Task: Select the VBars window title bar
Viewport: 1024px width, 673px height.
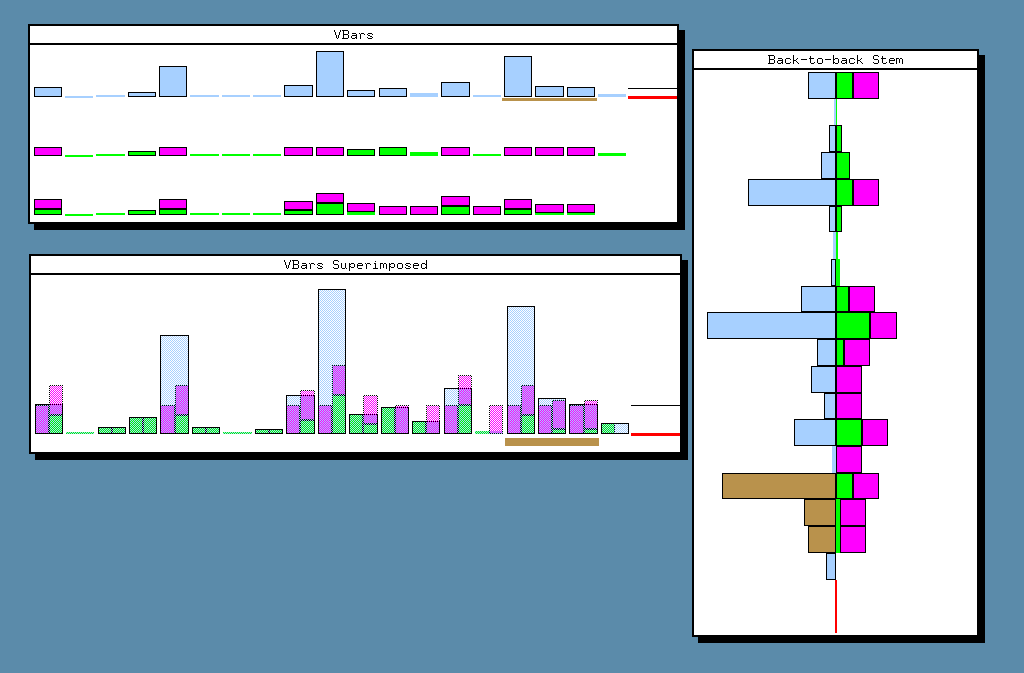Action: pyautogui.click(x=353, y=35)
